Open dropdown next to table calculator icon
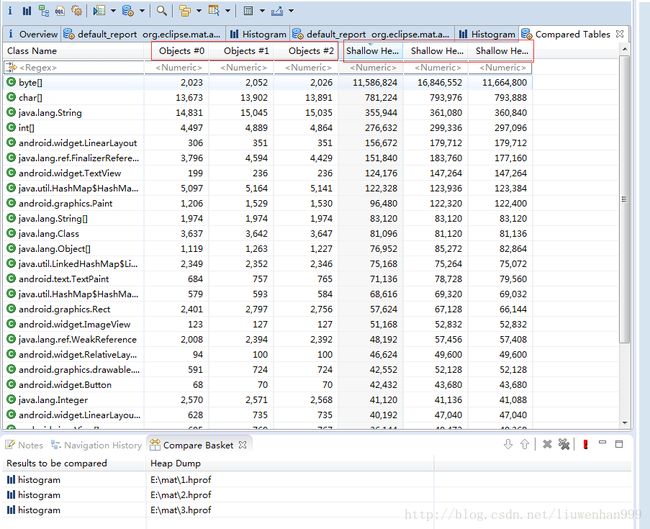This screenshot has width=650, height=529. 262,11
